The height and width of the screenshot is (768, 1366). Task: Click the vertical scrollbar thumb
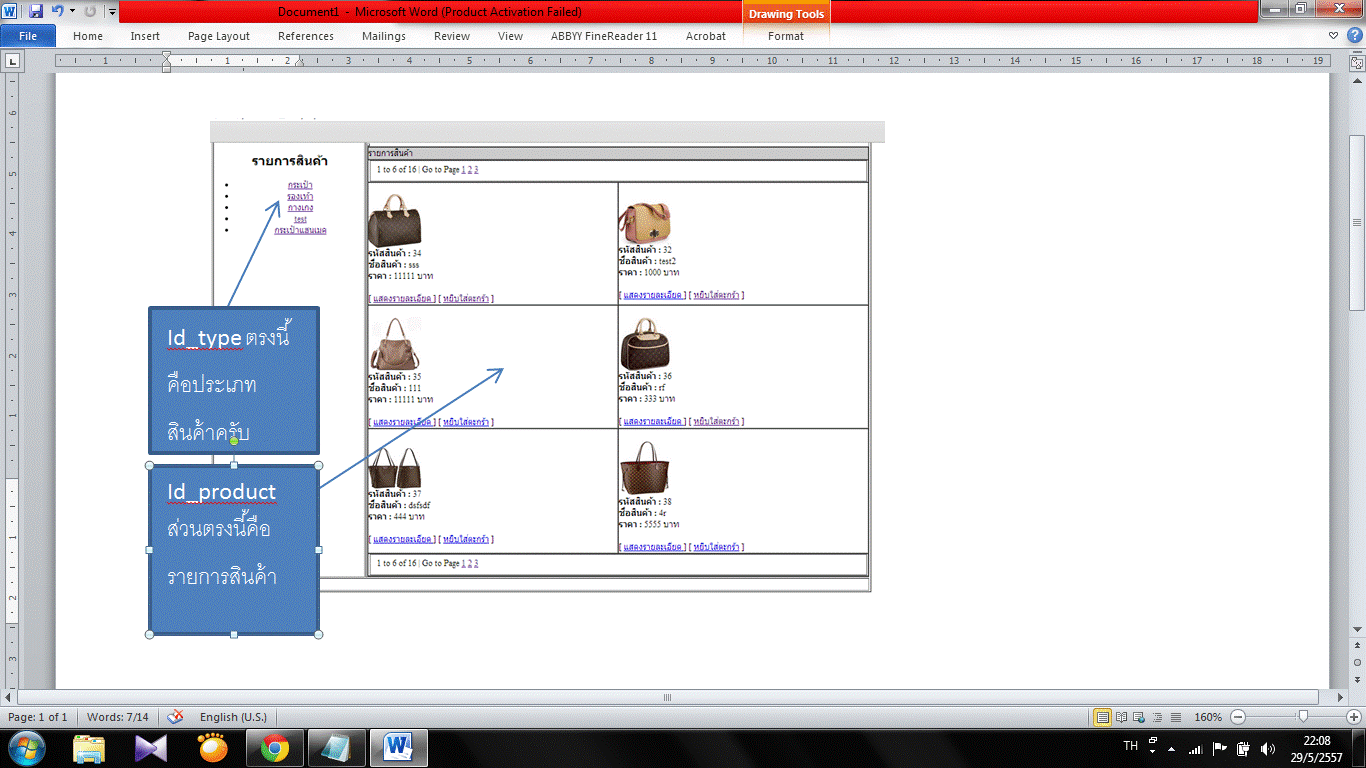pos(1357,222)
